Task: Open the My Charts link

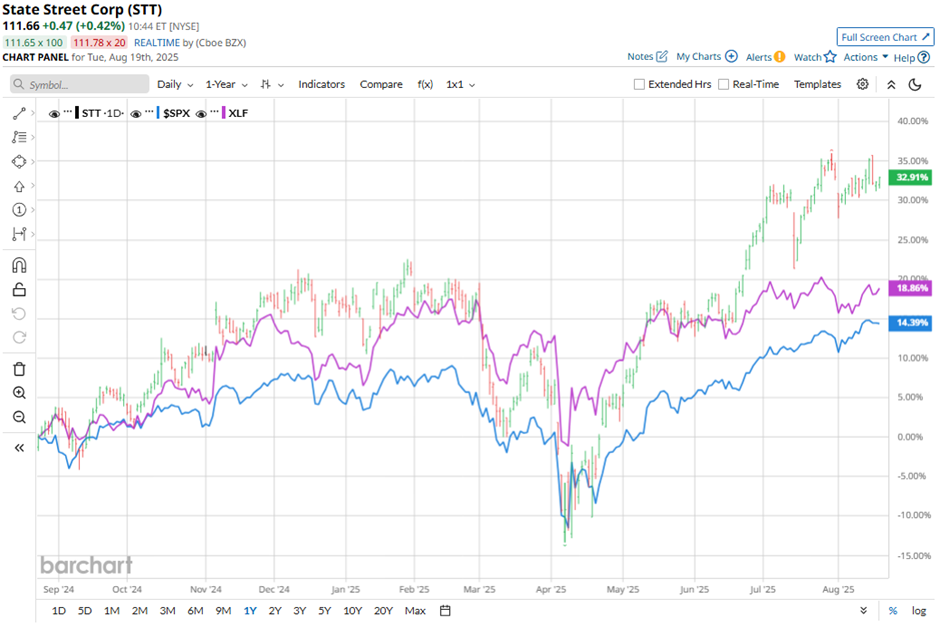Action: click(x=698, y=56)
